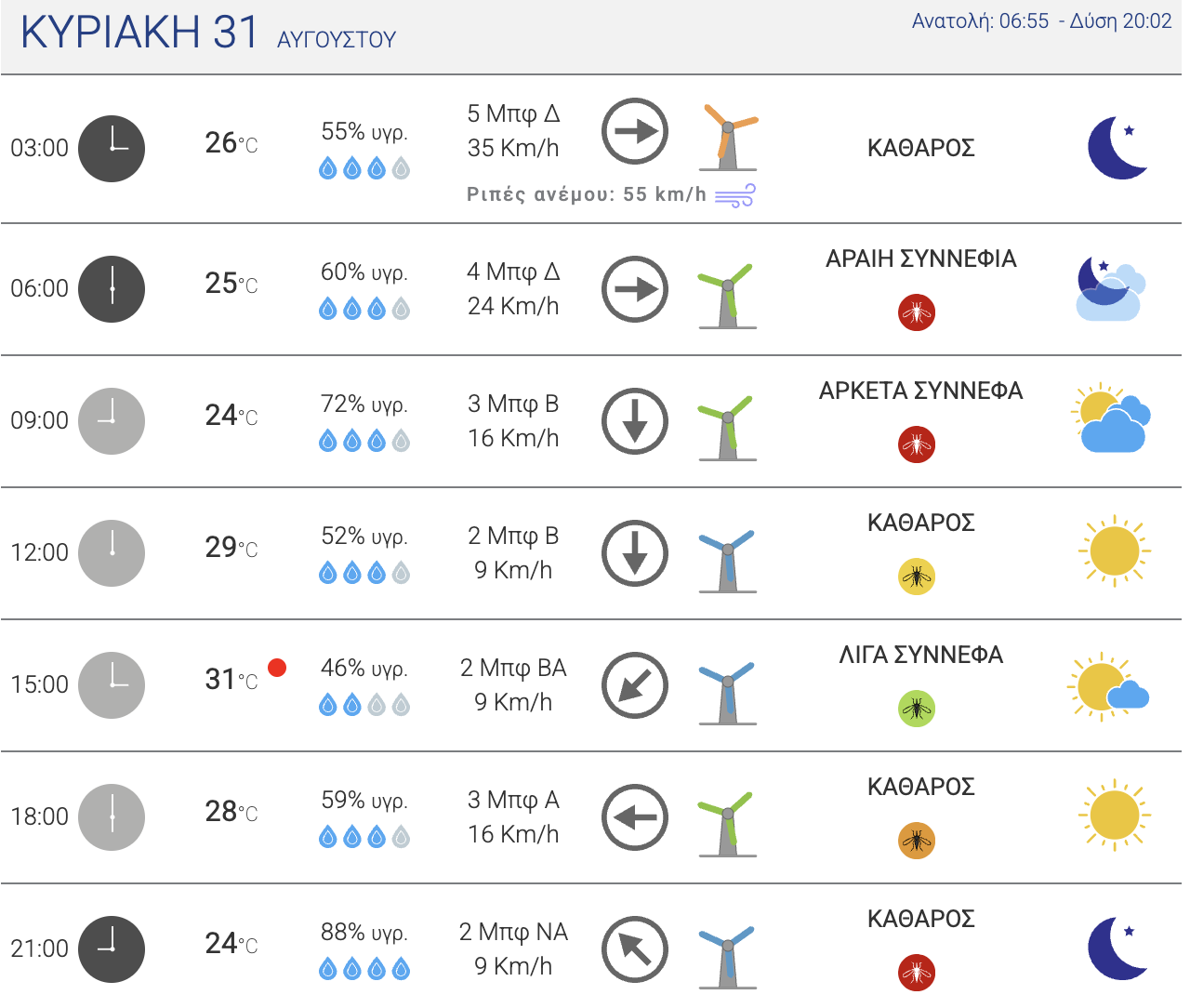Click the yellow mosquito icon at 12:00

coord(917,577)
